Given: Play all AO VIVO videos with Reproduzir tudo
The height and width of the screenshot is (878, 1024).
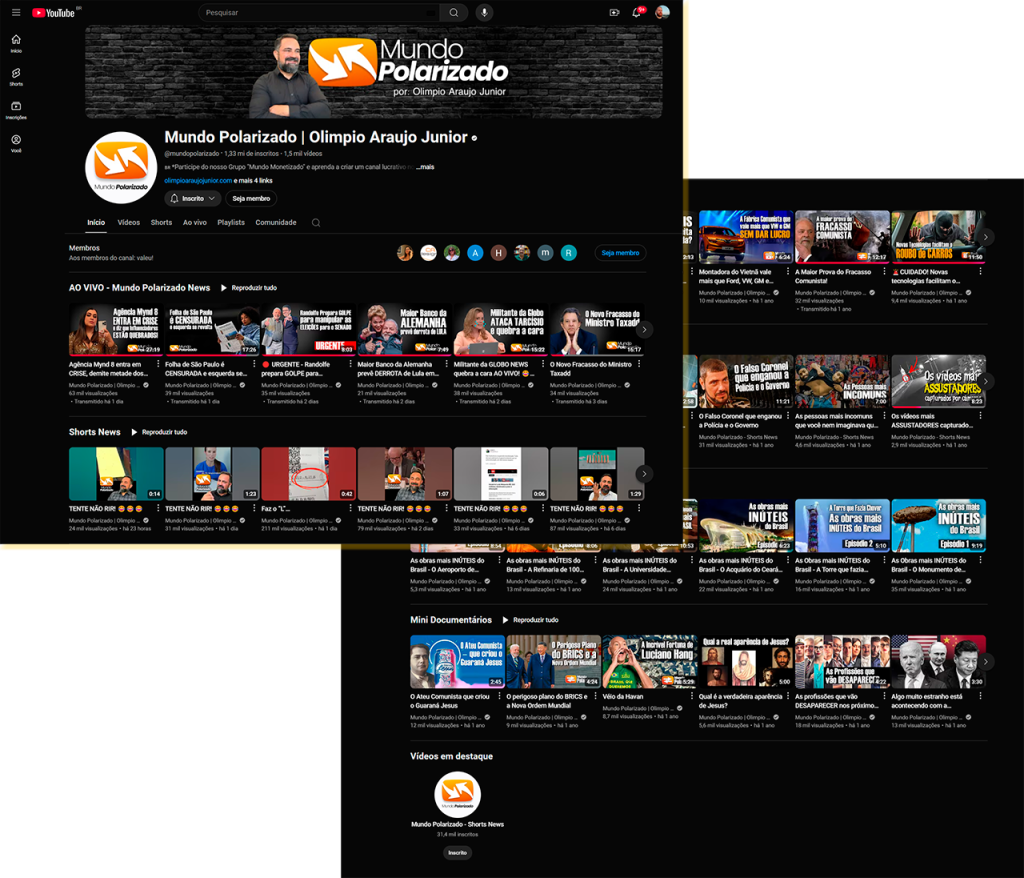Looking at the screenshot, I should click(x=249, y=288).
